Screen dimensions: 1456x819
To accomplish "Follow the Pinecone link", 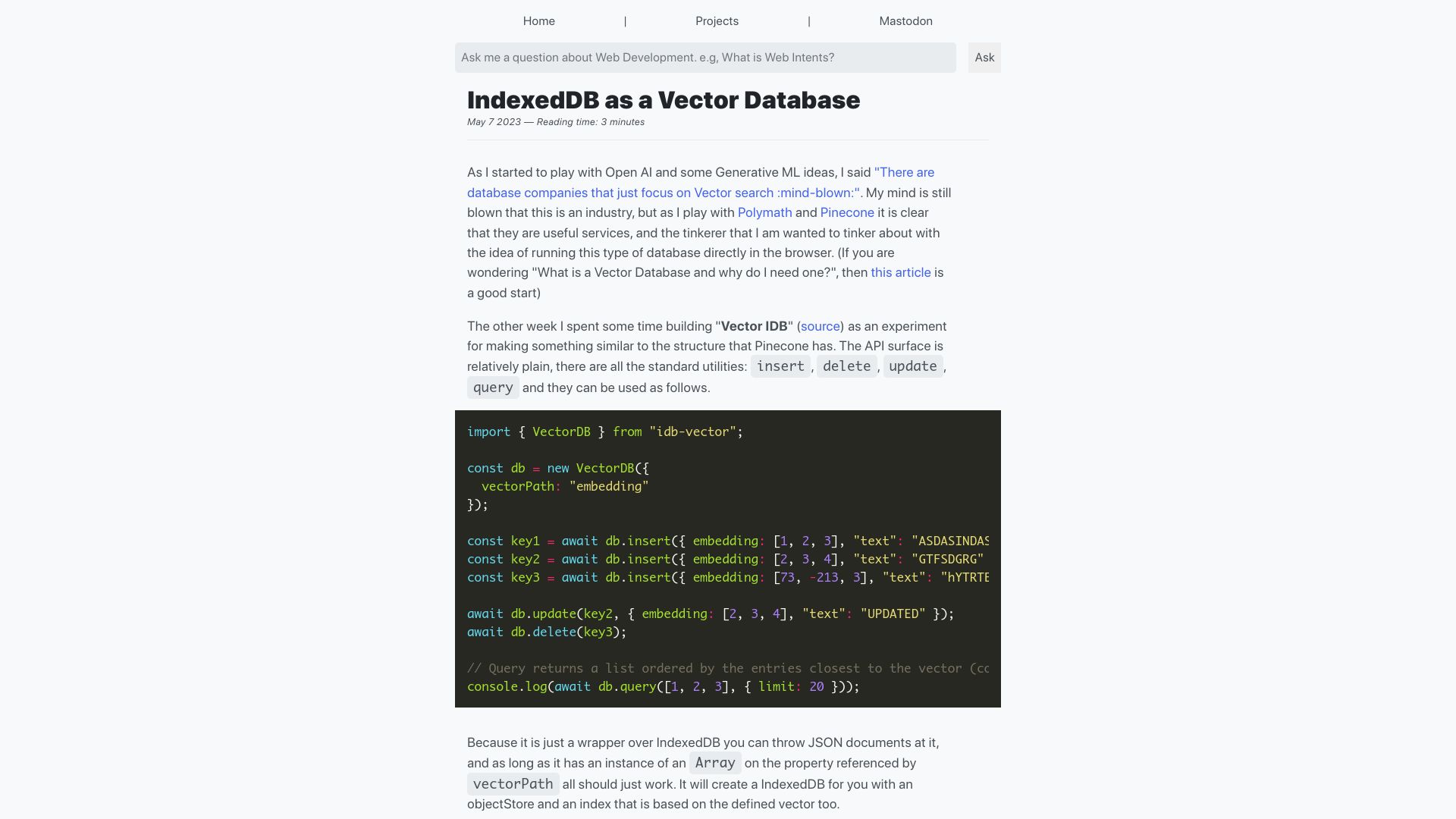I will [847, 213].
